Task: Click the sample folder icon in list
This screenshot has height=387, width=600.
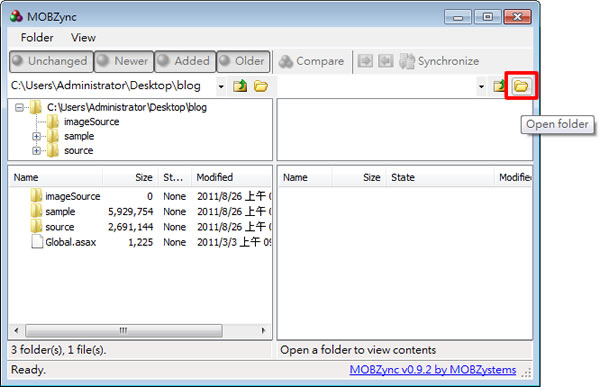Action: pyautogui.click(x=36, y=211)
